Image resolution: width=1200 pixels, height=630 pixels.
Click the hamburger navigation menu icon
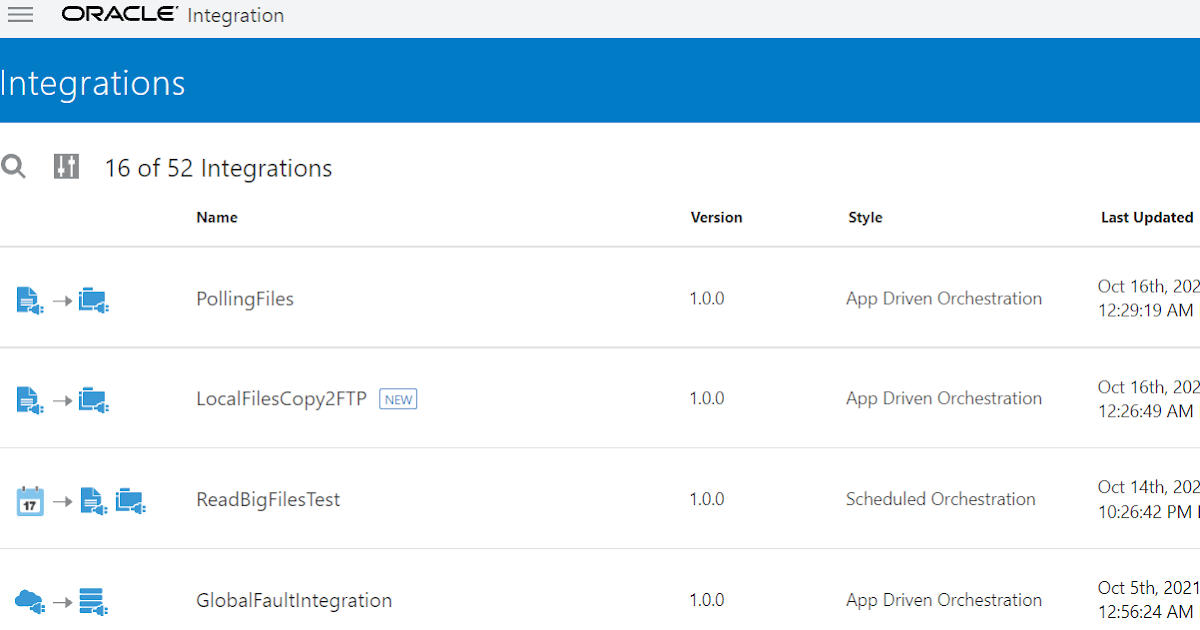click(x=20, y=15)
